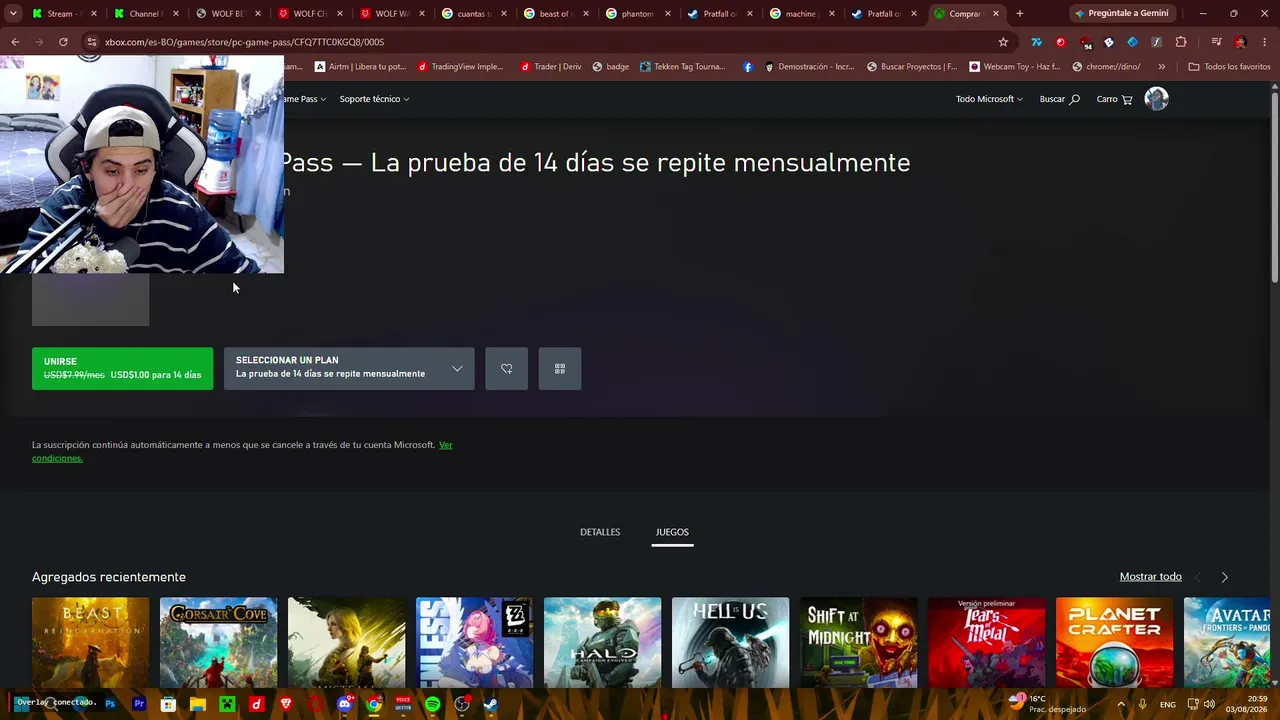This screenshot has width=1280, height=720.
Task: Open the Todos los favoritos folder
Action: (x=1229, y=67)
